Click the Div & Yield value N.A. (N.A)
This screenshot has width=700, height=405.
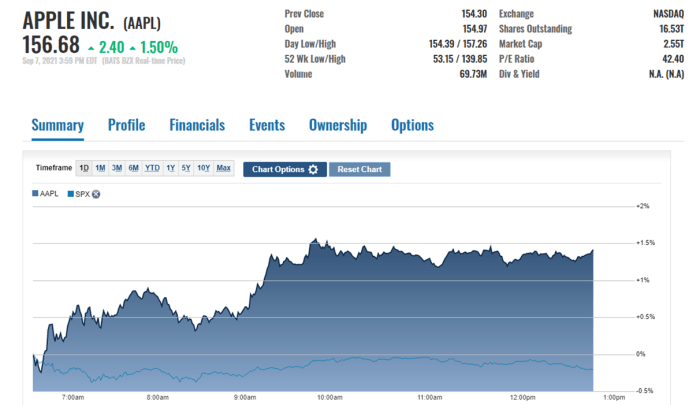667,74
